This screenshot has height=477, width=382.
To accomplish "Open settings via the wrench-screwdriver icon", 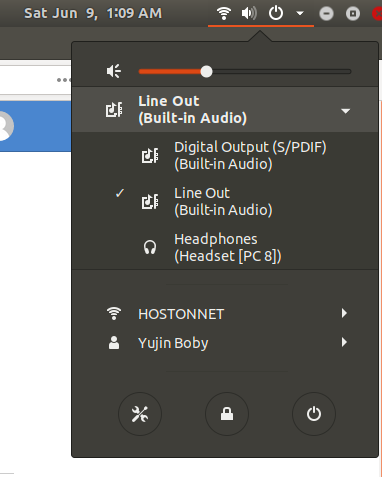I will [140, 414].
